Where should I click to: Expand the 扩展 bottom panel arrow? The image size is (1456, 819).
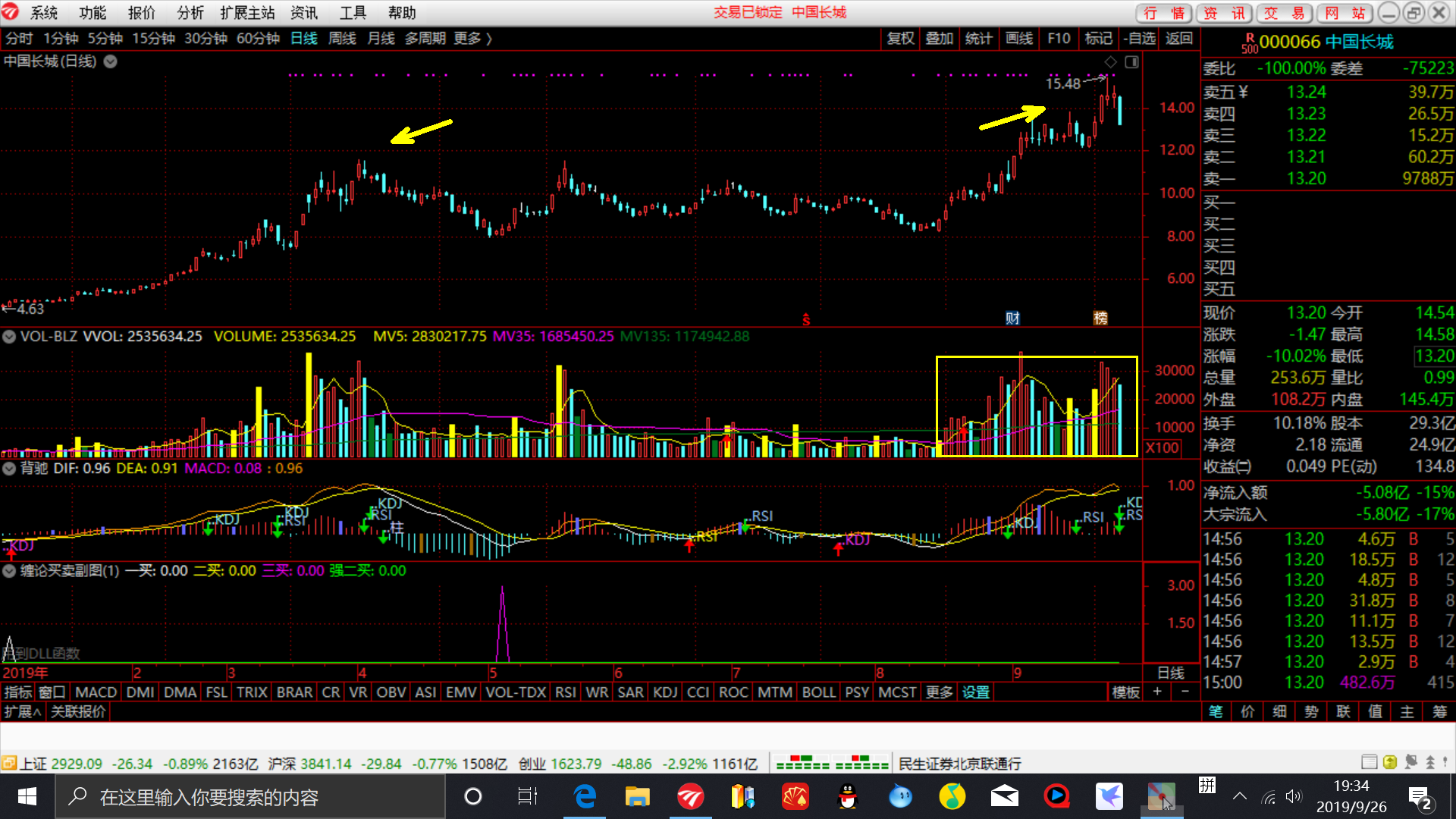pyautogui.click(x=22, y=711)
